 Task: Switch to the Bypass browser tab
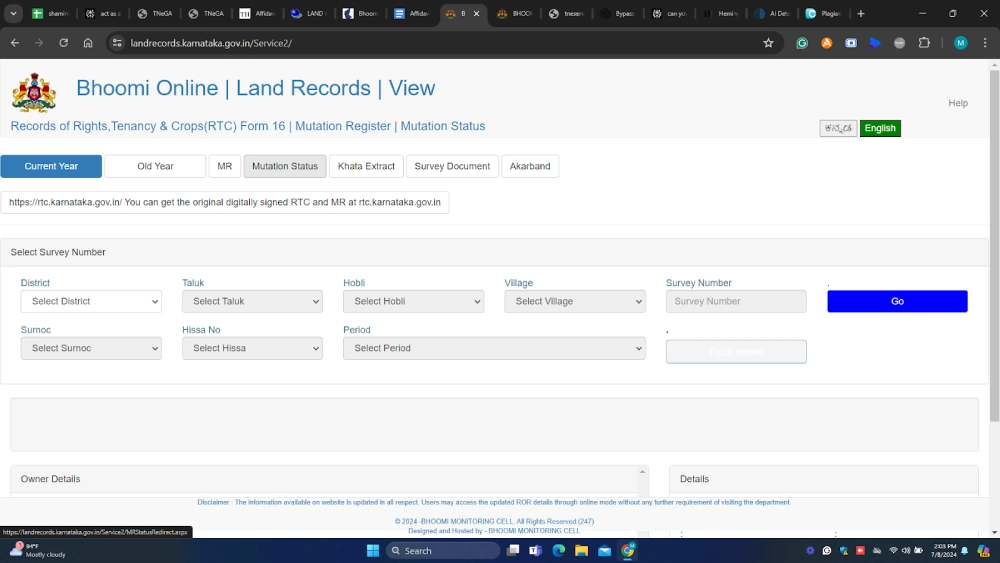[x=618, y=13]
